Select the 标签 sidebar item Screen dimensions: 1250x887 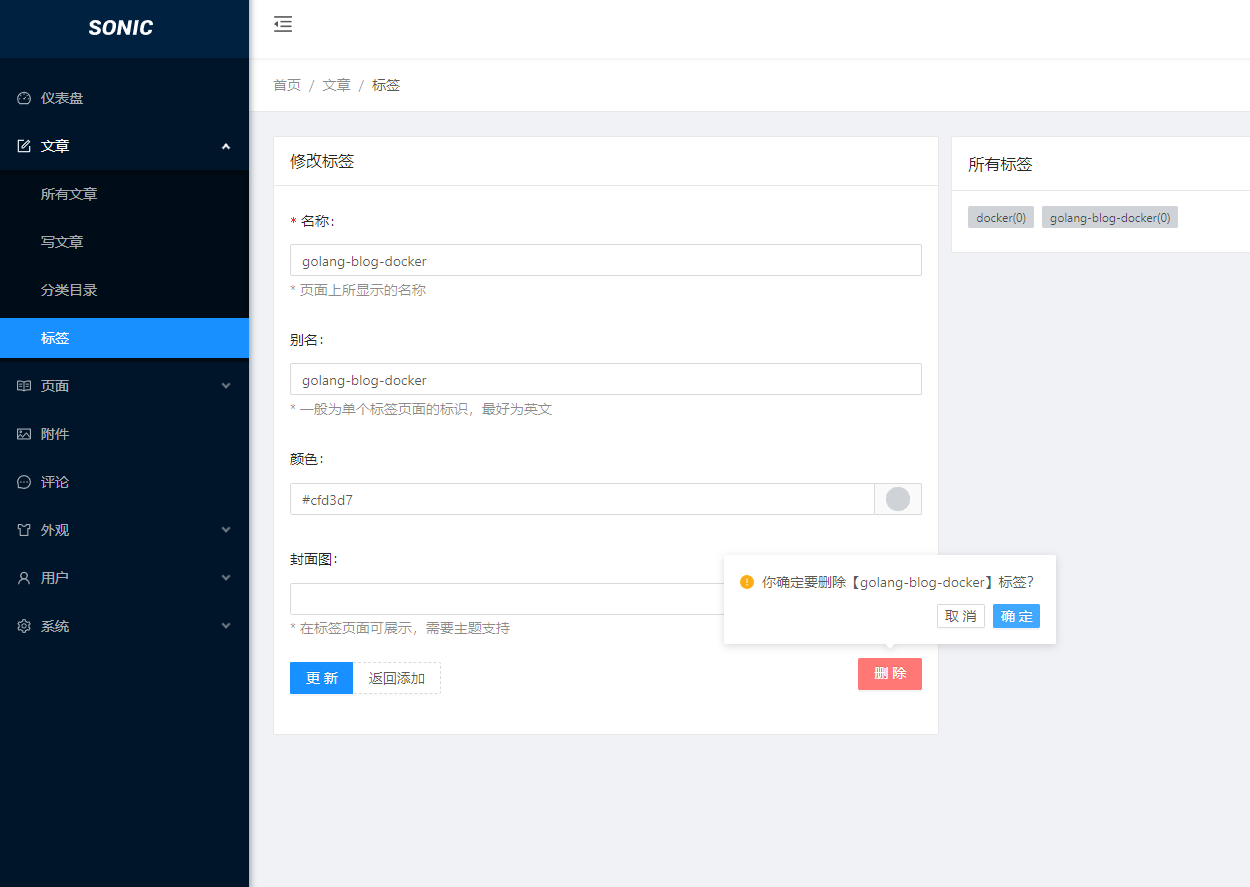pyautogui.click(x=124, y=338)
